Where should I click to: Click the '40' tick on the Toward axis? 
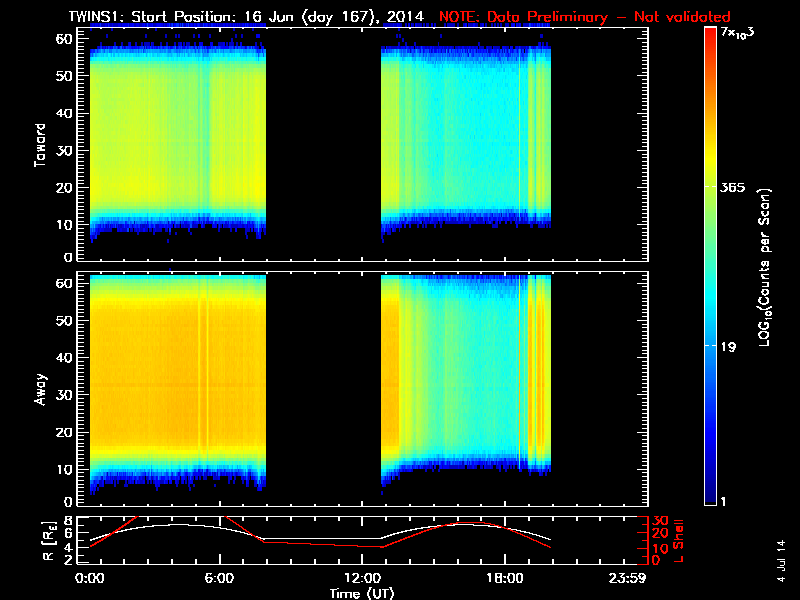(x=64, y=113)
